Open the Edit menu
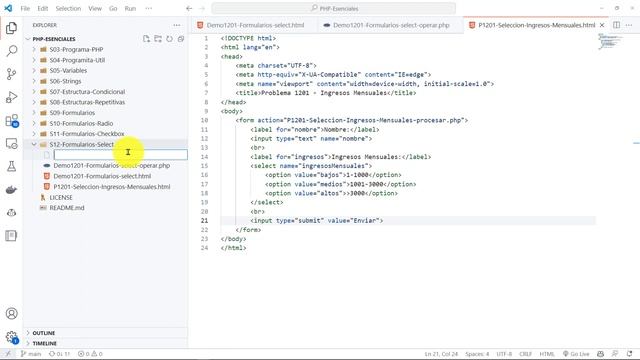 click(42, 8)
